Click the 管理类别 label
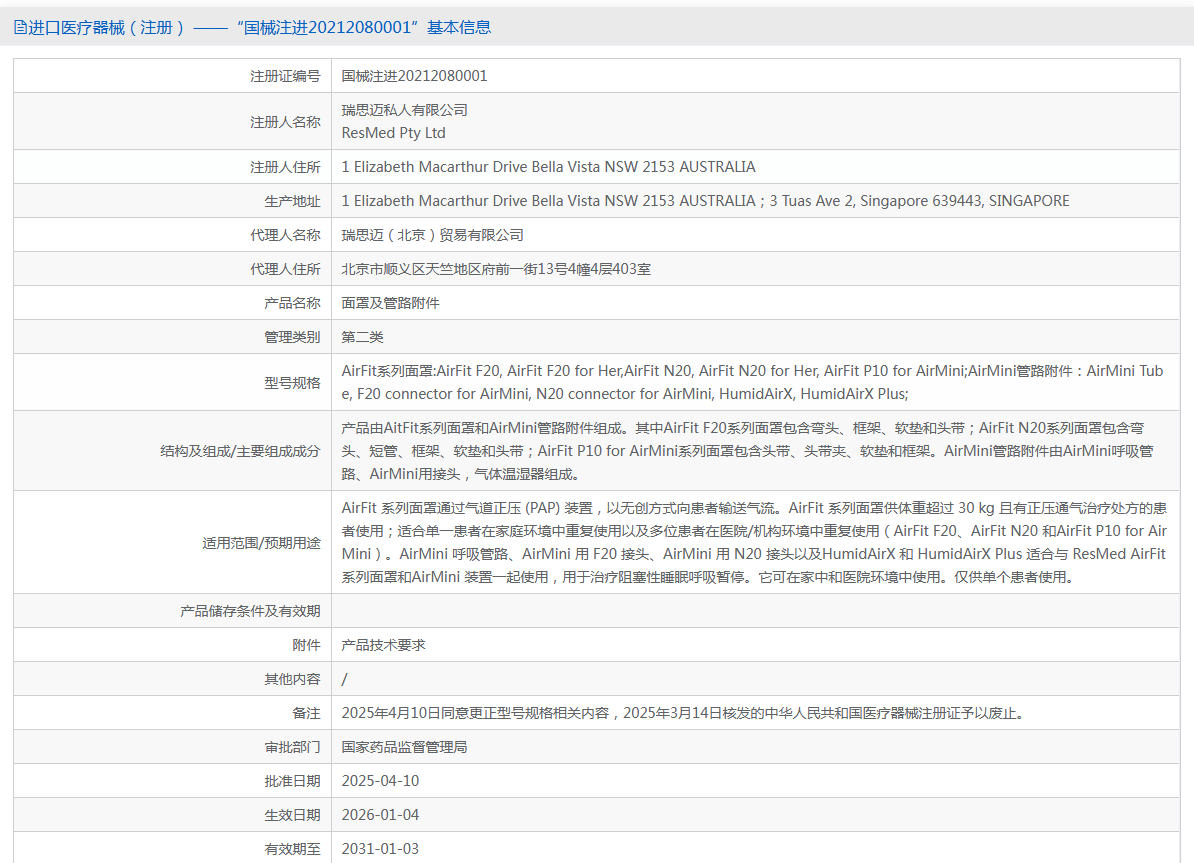Screen dimensions: 1194x863 coord(292,337)
